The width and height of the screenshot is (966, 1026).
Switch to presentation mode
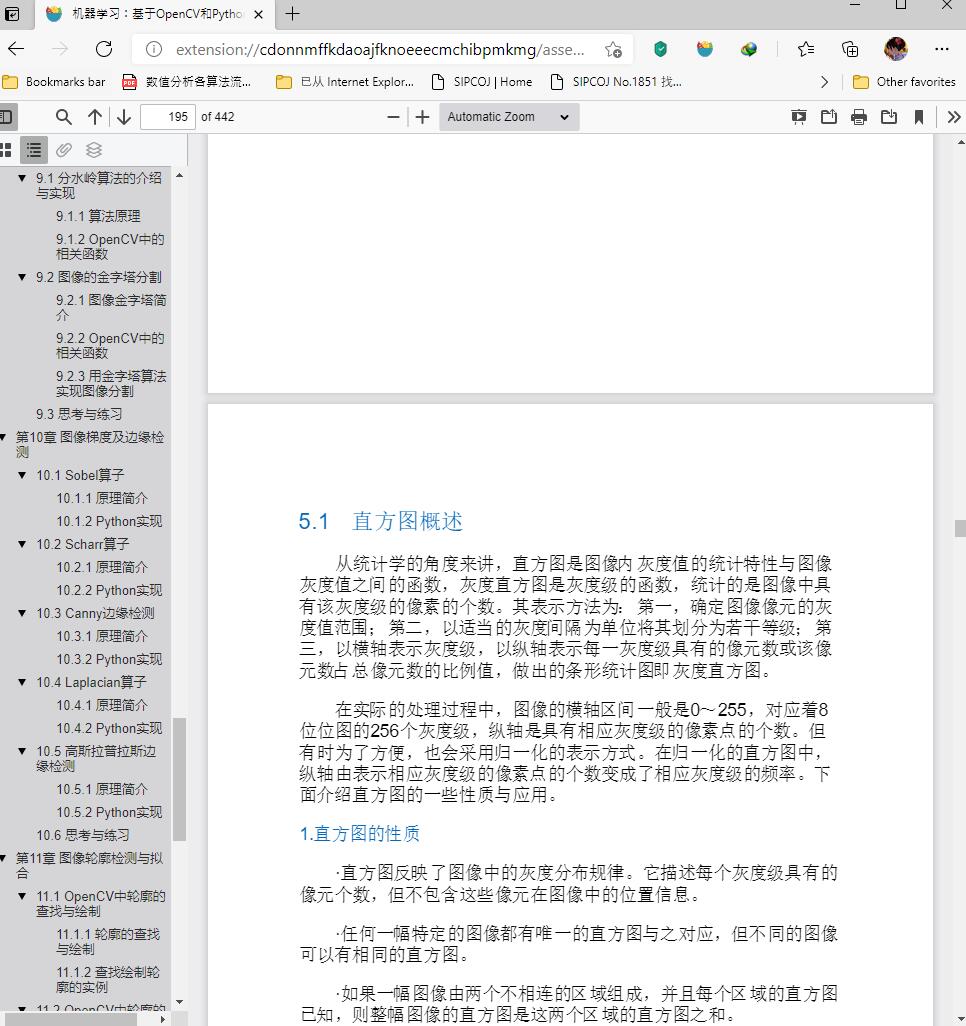pos(799,117)
